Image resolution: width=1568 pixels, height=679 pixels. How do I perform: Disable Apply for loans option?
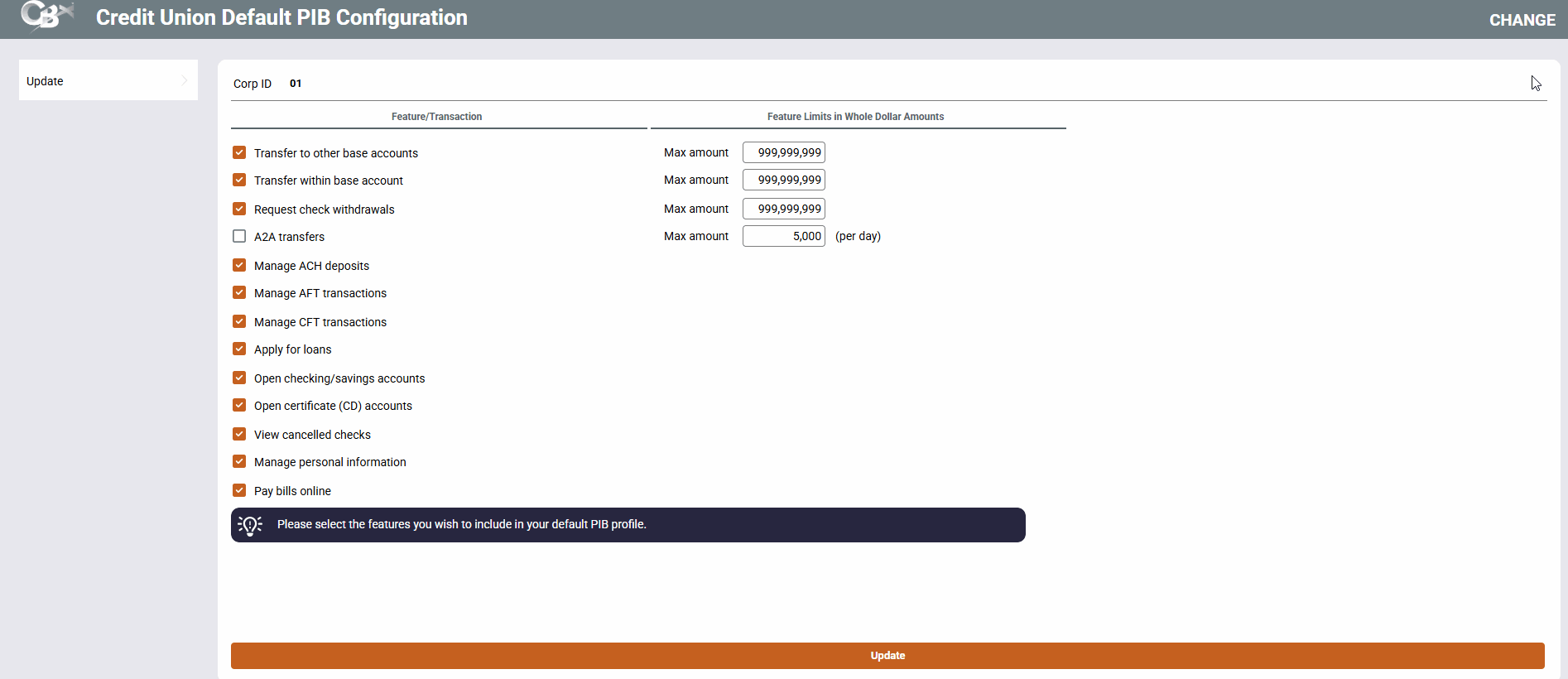(x=239, y=349)
